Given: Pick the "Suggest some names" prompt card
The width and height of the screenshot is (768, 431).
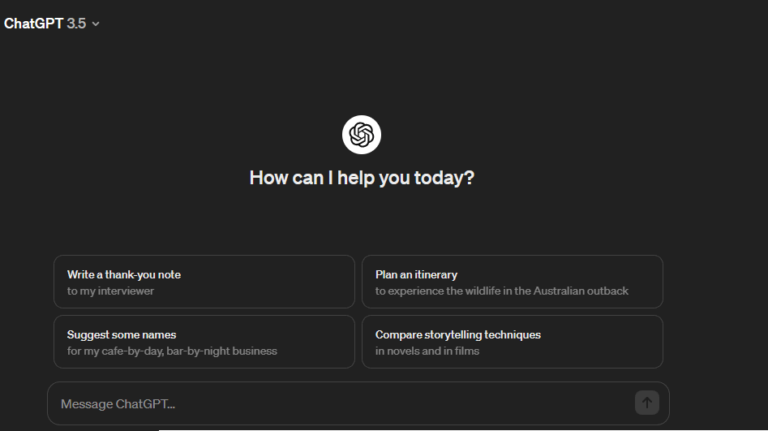Looking at the screenshot, I should 121,335.
